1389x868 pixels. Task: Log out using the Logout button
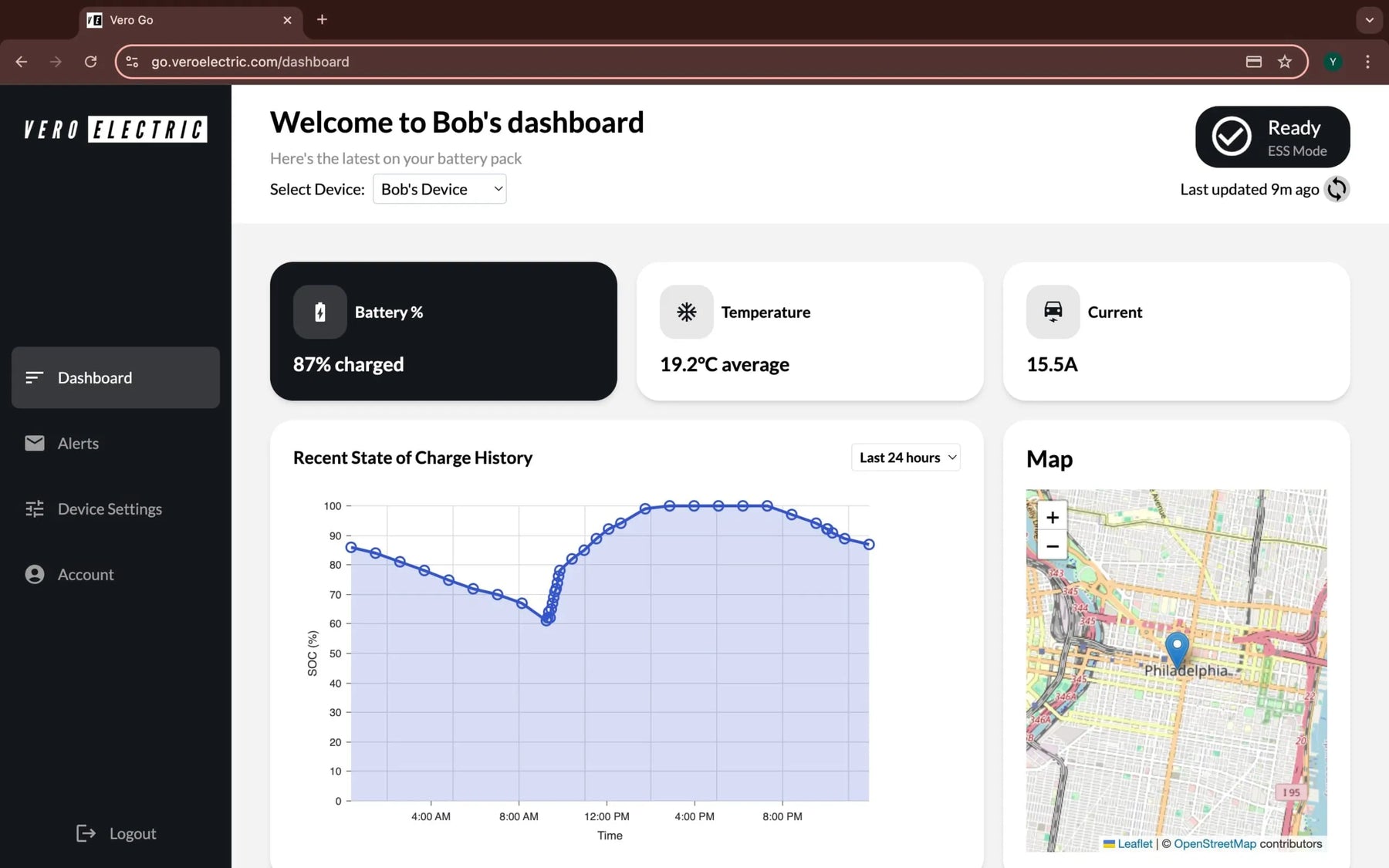click(117, 833)
